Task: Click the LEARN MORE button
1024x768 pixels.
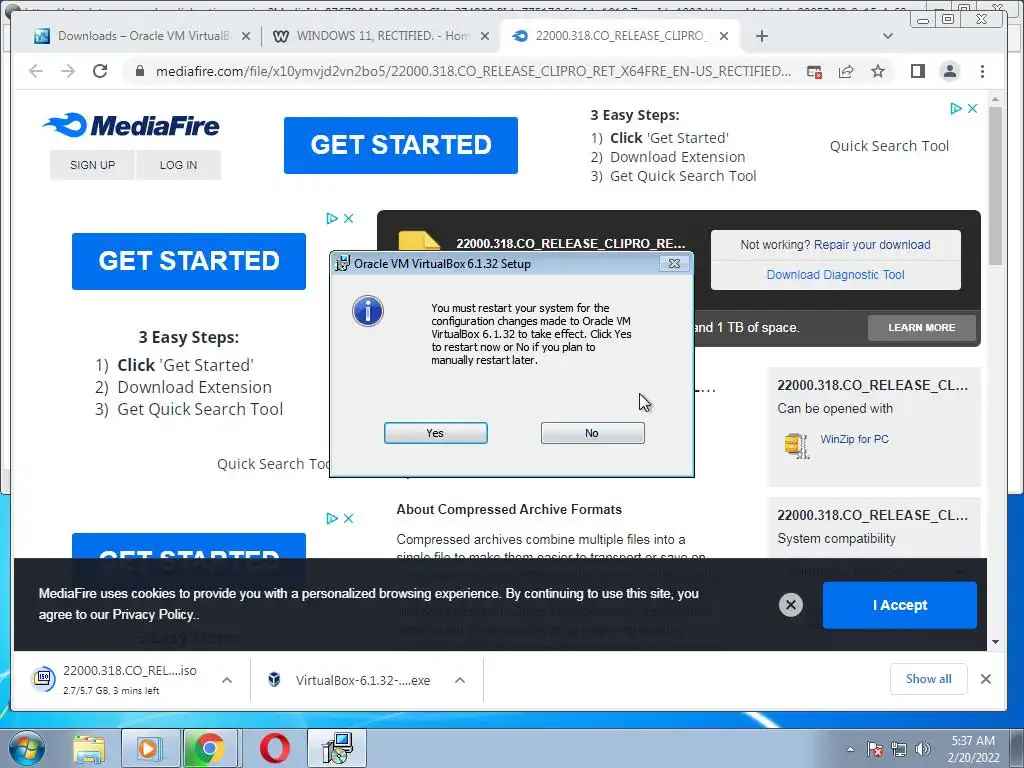Action: [921, 328]
